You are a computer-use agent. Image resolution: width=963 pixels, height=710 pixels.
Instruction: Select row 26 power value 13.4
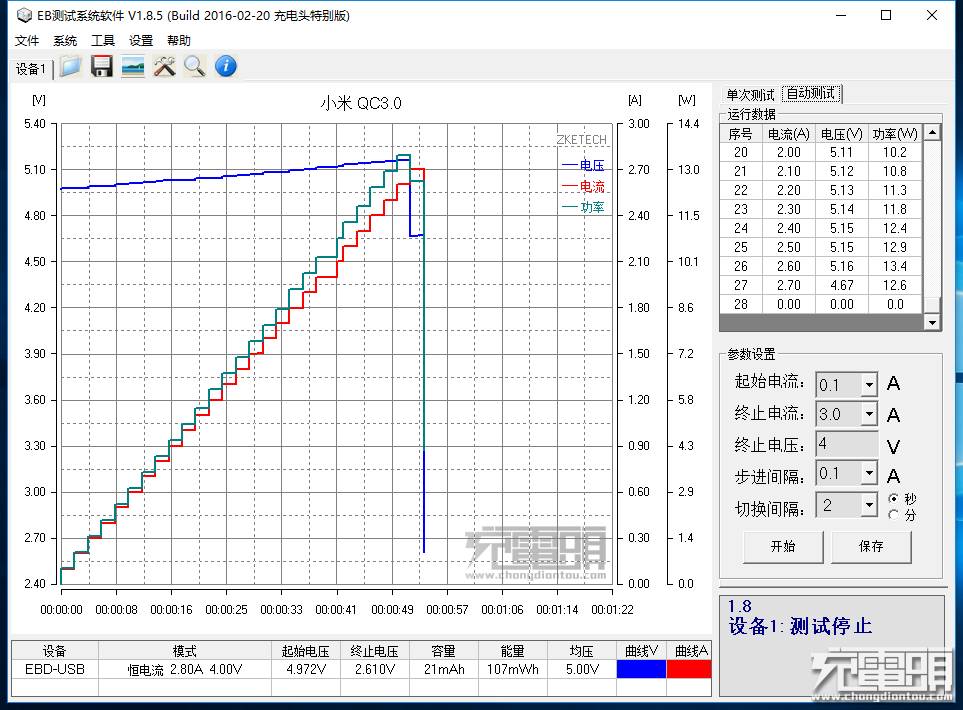point(895,267)
